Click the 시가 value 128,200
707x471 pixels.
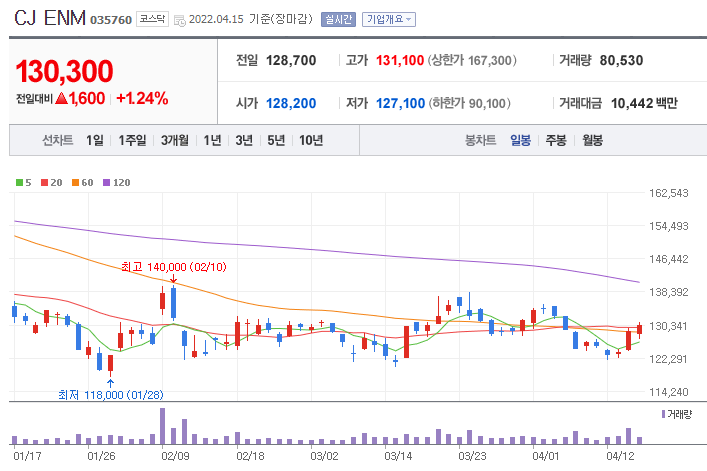291,103
